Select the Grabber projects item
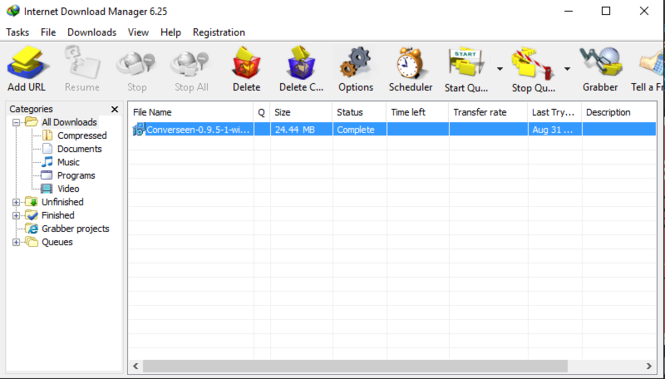 pos(75,229)
